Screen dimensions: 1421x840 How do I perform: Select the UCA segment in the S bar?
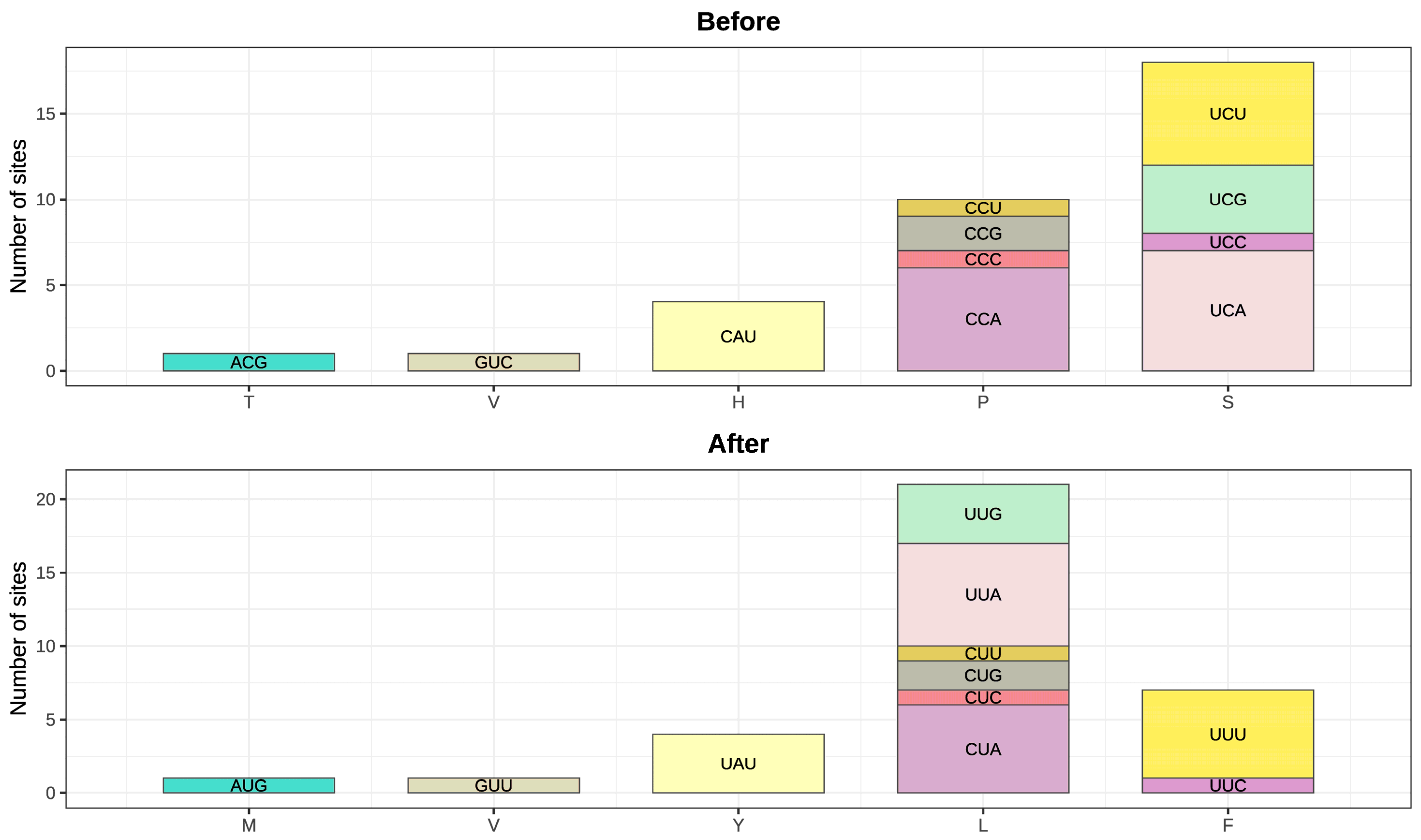pyautogui.click(x=1228, y=311)
